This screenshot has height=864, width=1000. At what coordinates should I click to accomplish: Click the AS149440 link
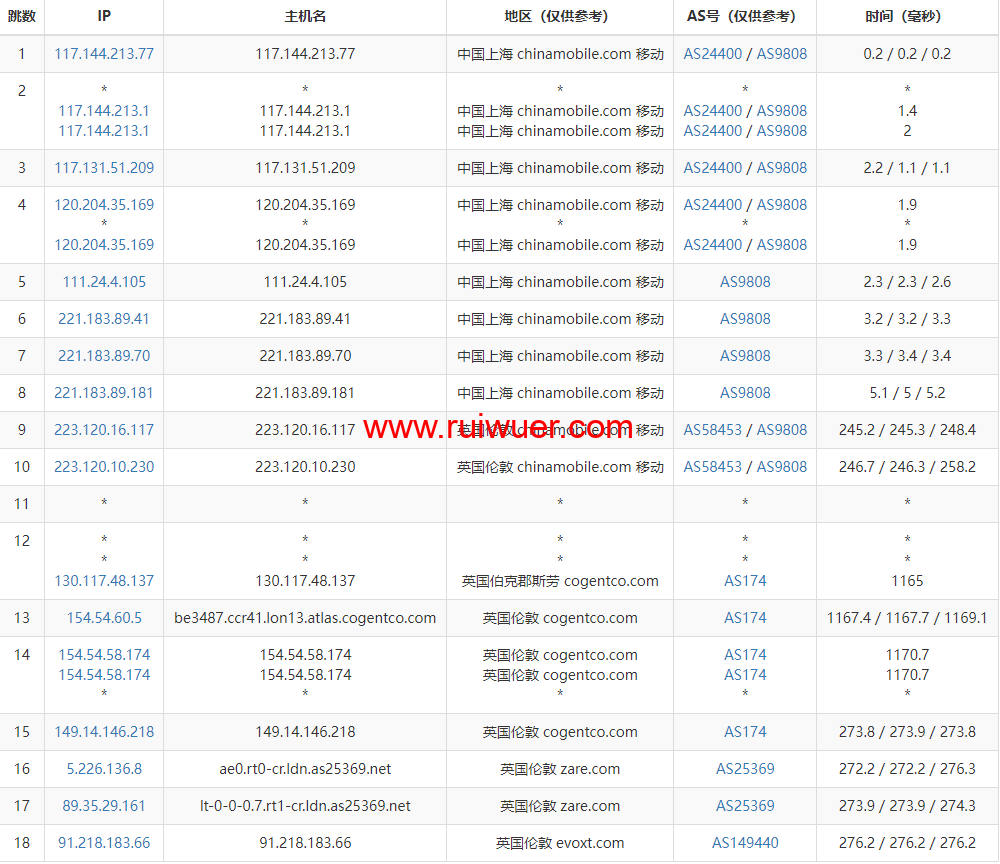click(745, 843)
